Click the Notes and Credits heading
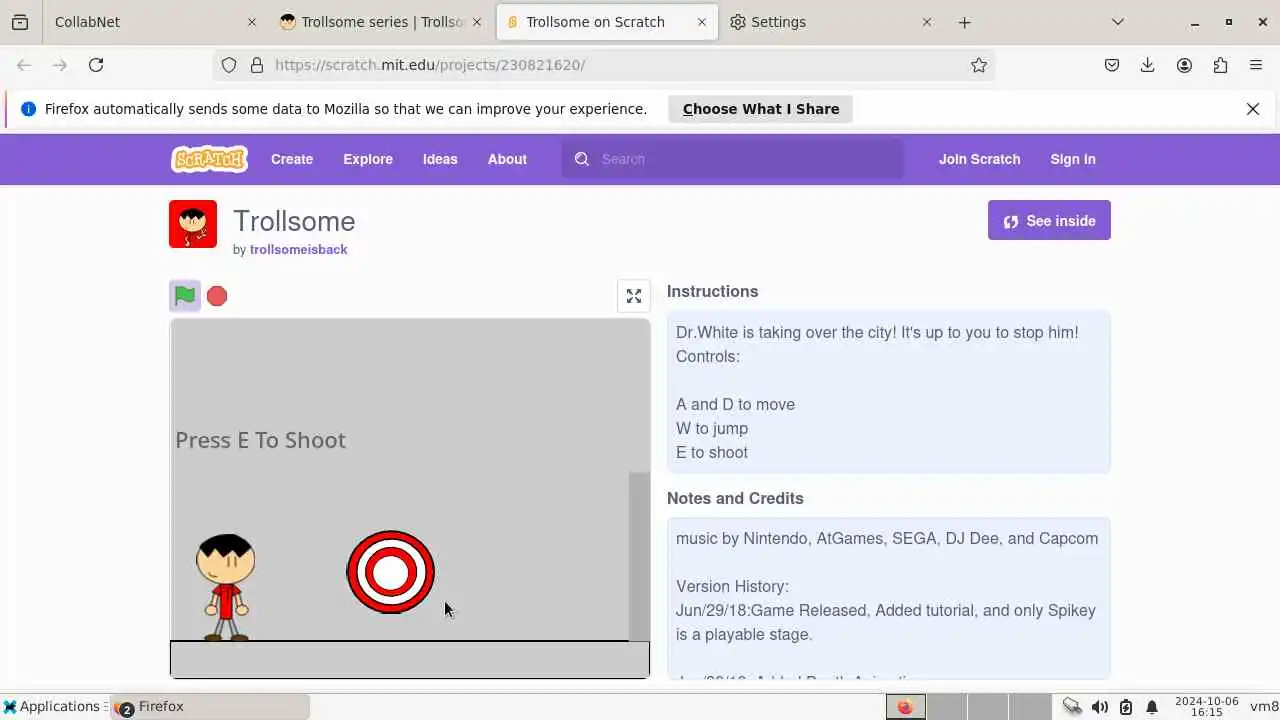The width and height of the screenshot is (1280, 720). [x=735, y=498]
